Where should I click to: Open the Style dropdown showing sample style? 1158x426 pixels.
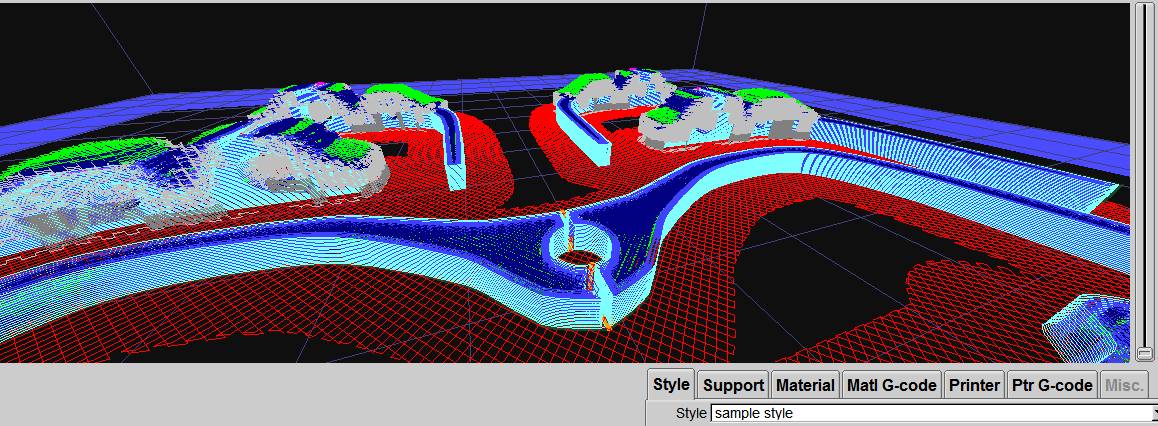(x=933, y=413)
